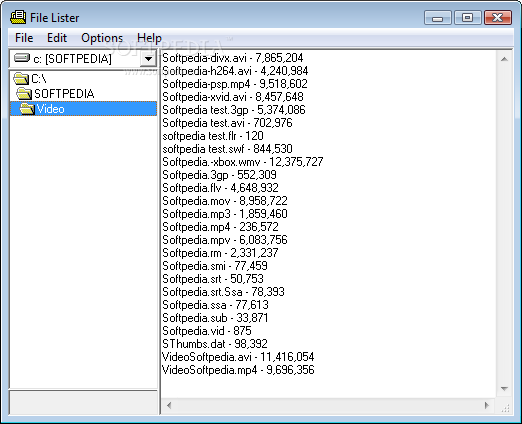Select softpedia test.flr entry

213,136
